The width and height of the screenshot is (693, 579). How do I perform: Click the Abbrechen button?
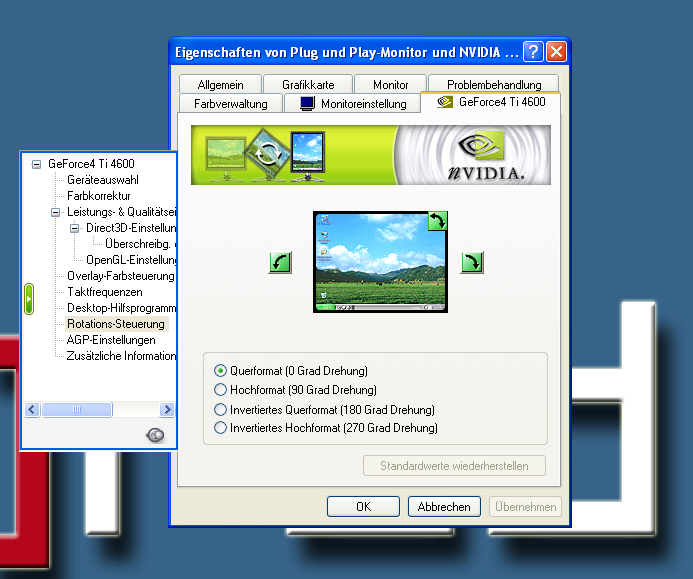(444, 507)
